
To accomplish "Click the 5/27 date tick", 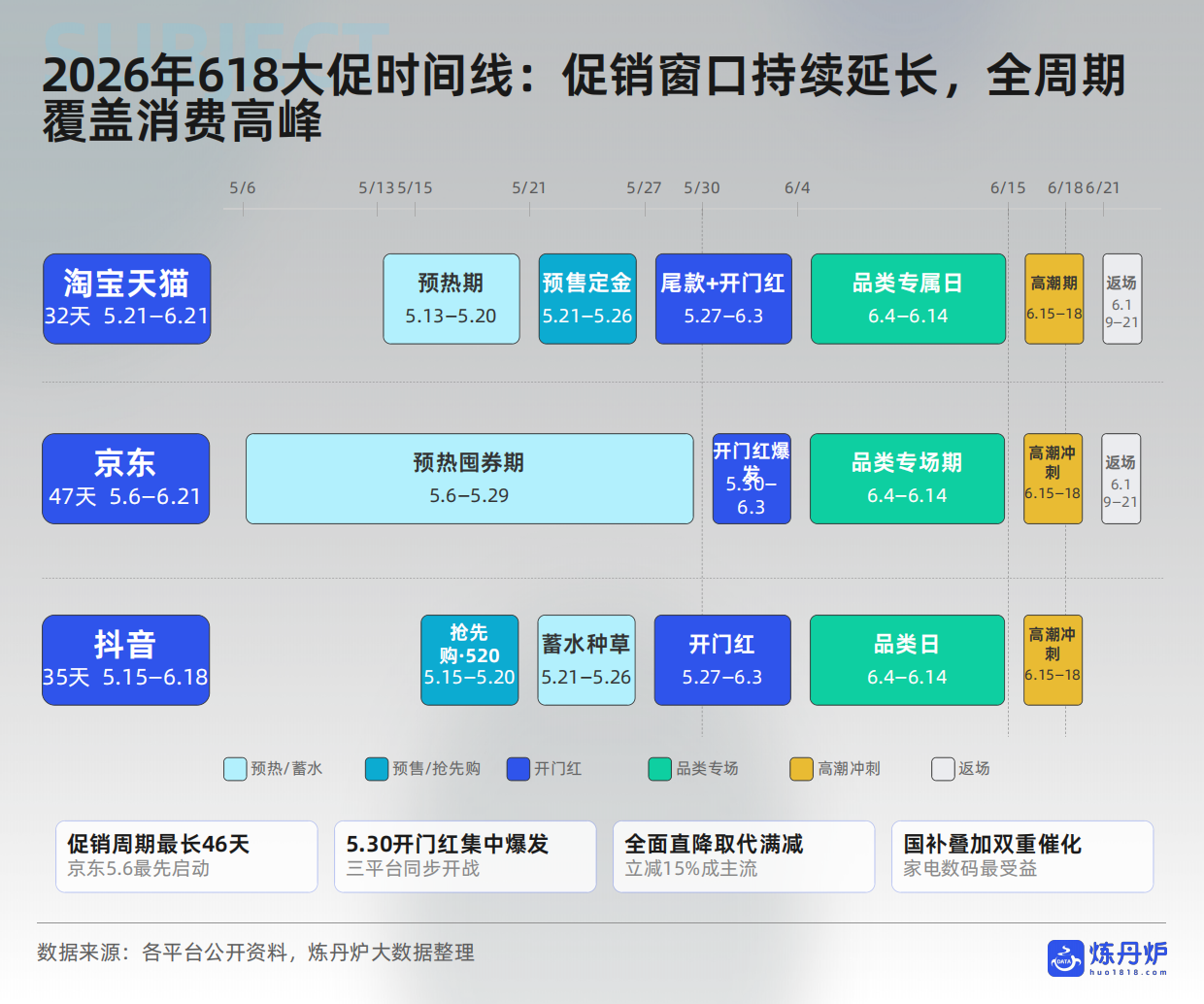I will [644, 187].
